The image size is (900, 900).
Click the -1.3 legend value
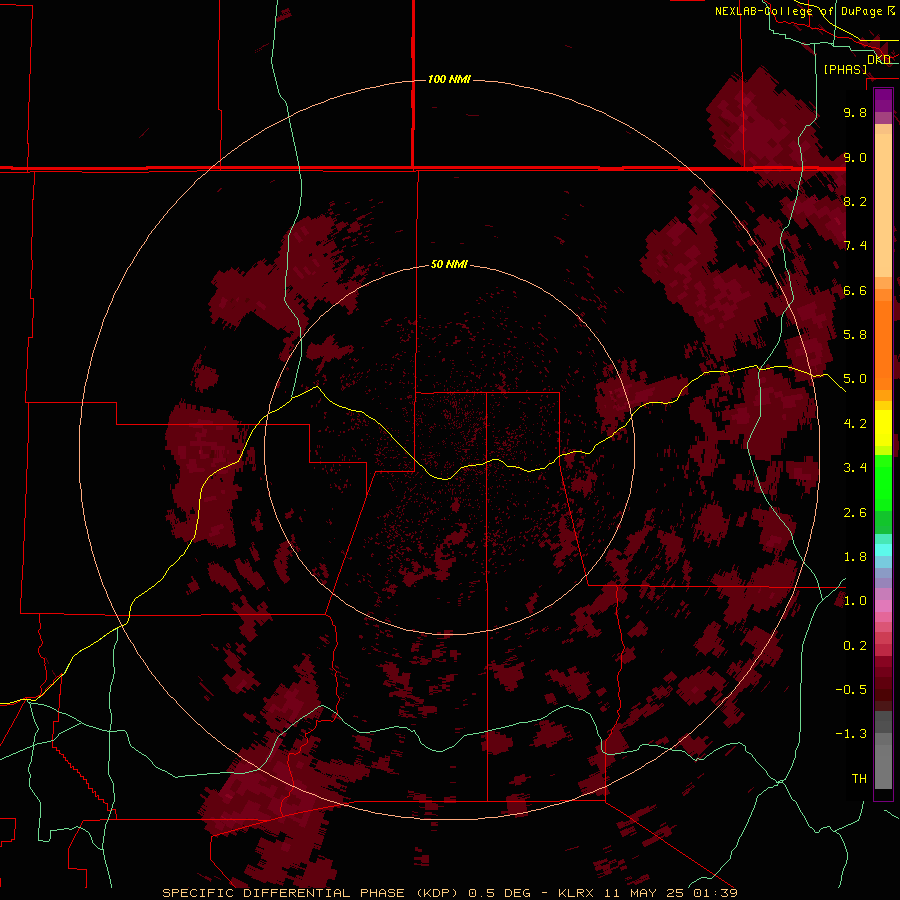(851, 734)
